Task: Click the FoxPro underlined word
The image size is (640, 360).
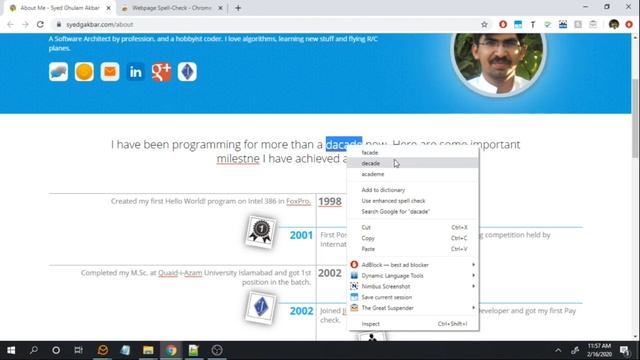Action: click(x=298, y=201)
